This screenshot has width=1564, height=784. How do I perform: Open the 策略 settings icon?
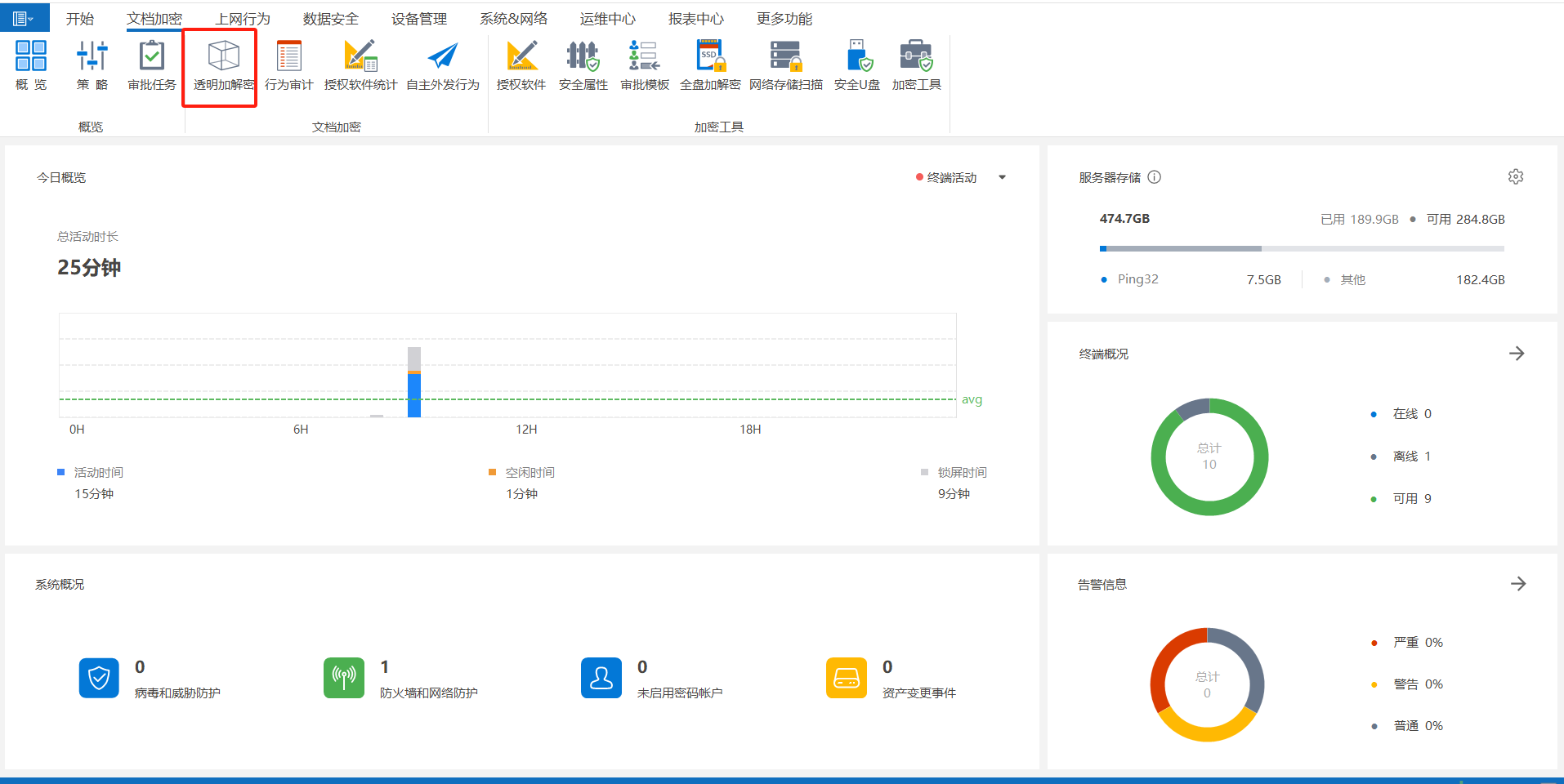[92, 65]
